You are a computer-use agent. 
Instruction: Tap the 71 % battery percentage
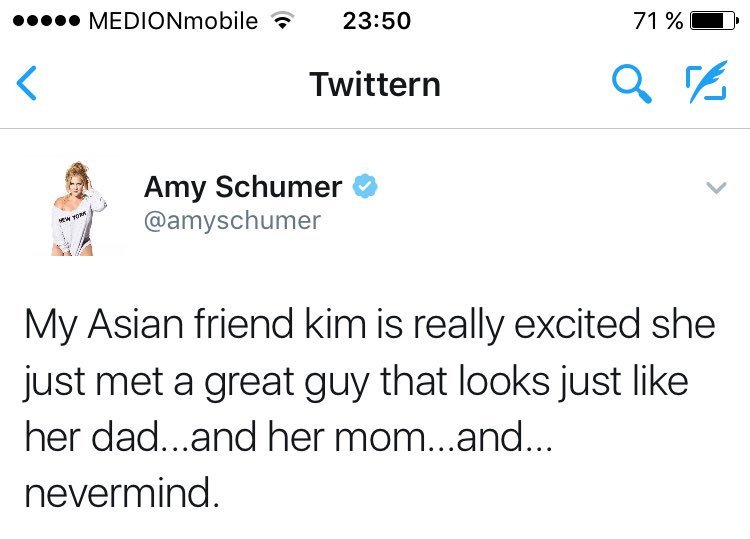pos(655,21)
